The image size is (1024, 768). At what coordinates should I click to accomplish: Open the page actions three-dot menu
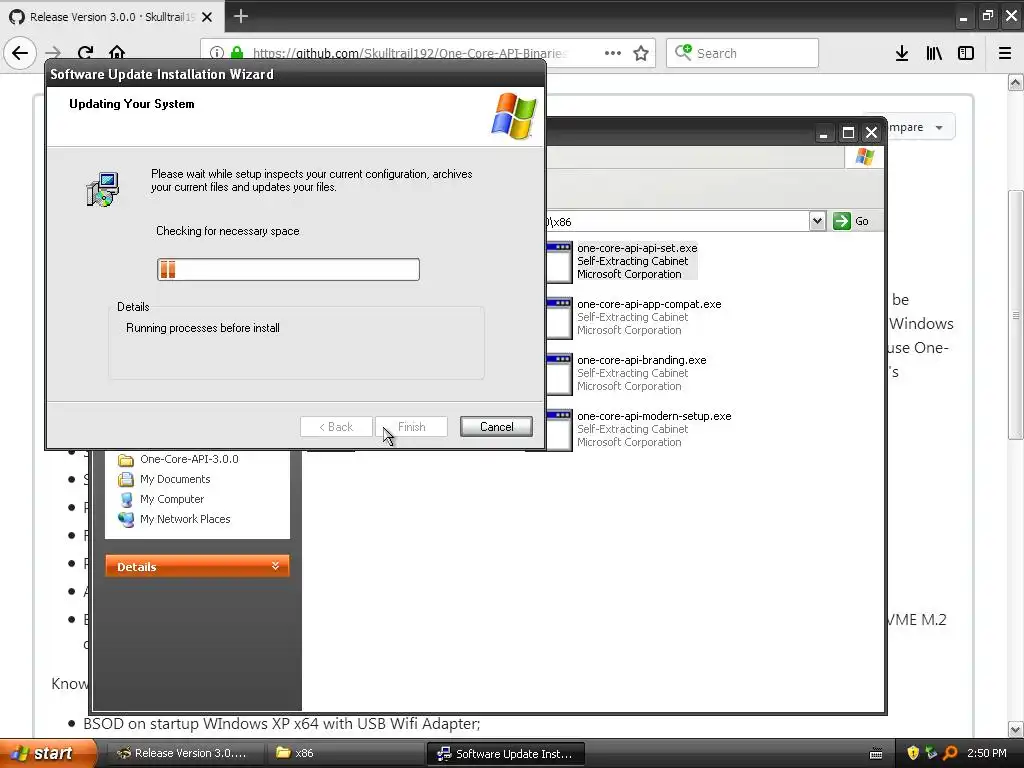[613, 53]
